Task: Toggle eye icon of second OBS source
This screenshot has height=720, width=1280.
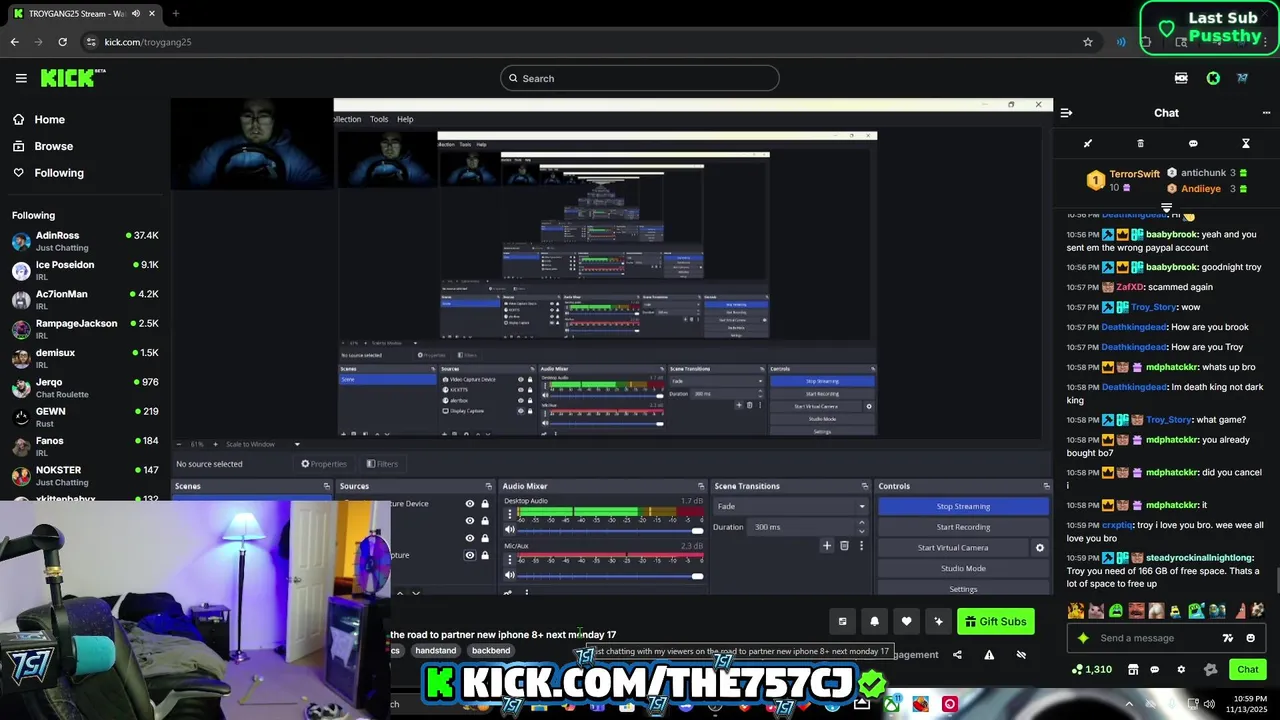Action: click(x=470, y=521)
